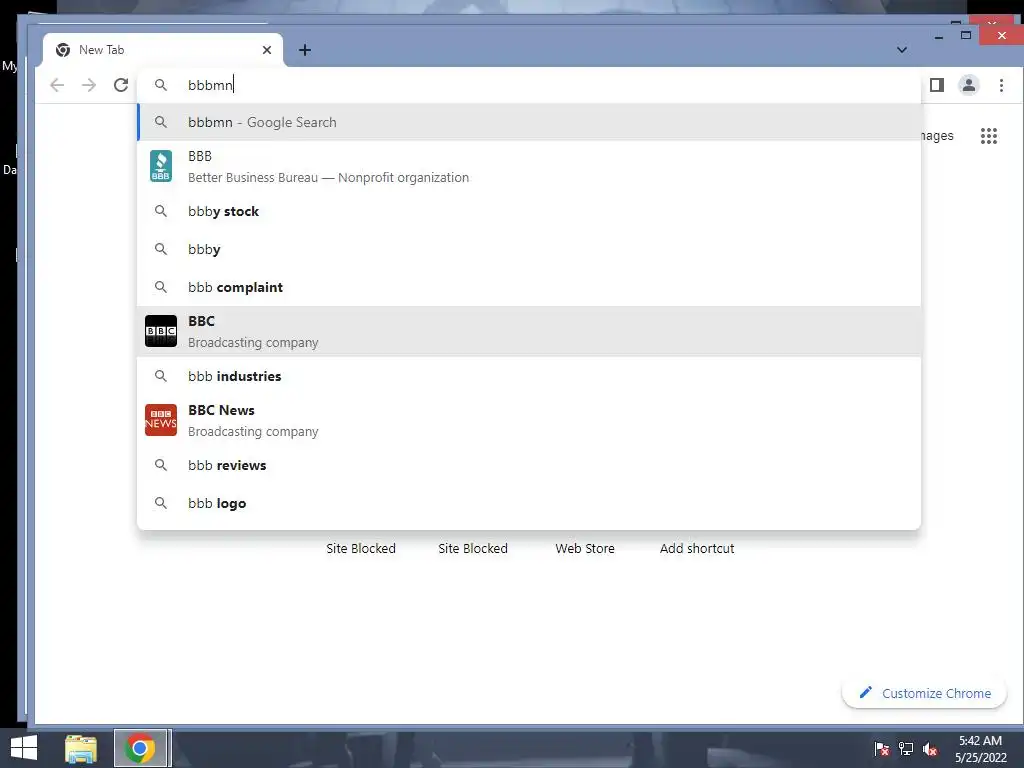Open the Windows Start menu
This screenshot has height=768, width=1024.
(x=24, y=748)
